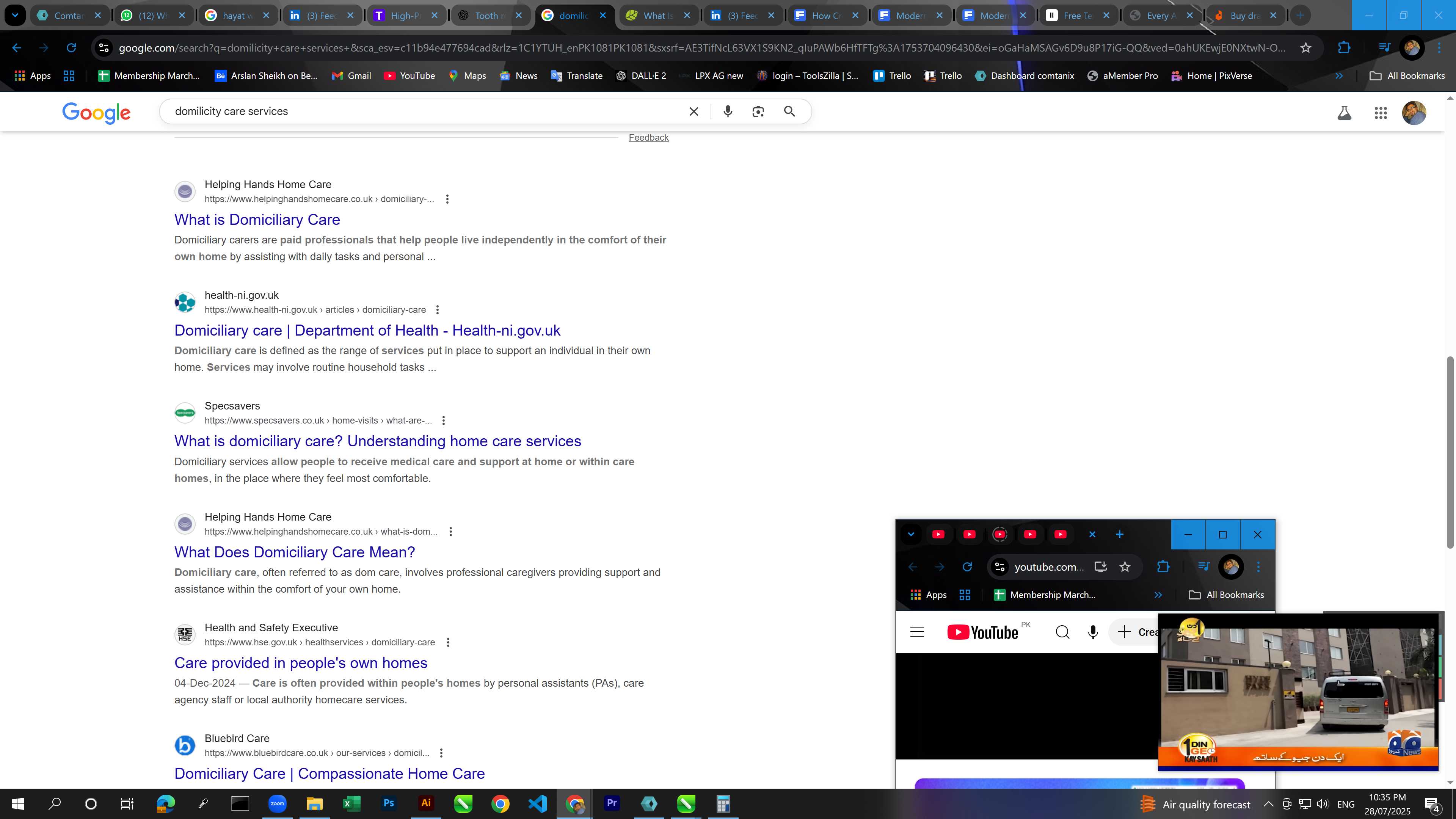This screenshot has width=1456, height=819.
Task: Click YouTube search magnifier icon
Action: (x=1062, y=632)
